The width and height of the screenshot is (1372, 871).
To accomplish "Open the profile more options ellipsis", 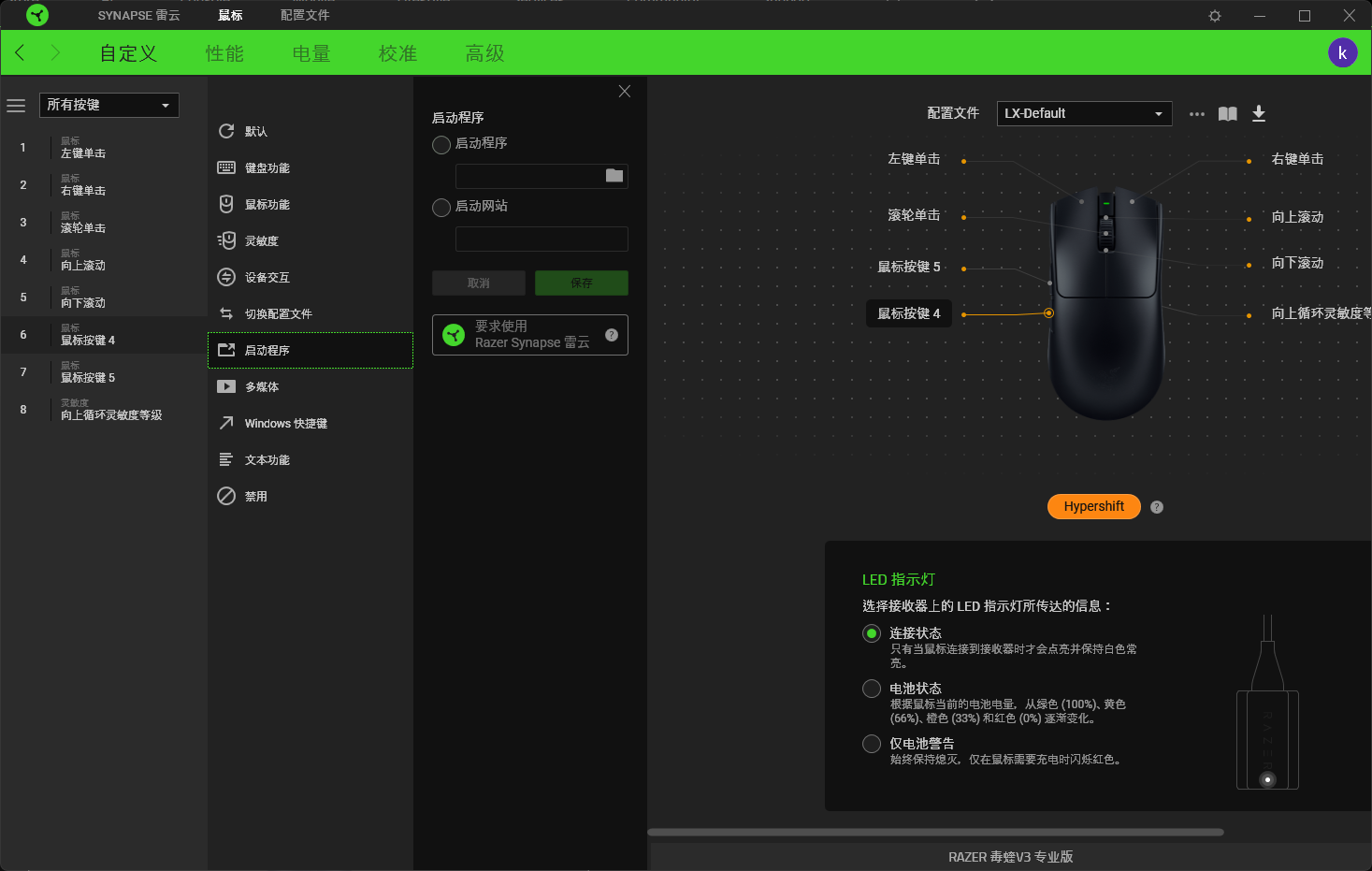I will (x=1197, y=114).
